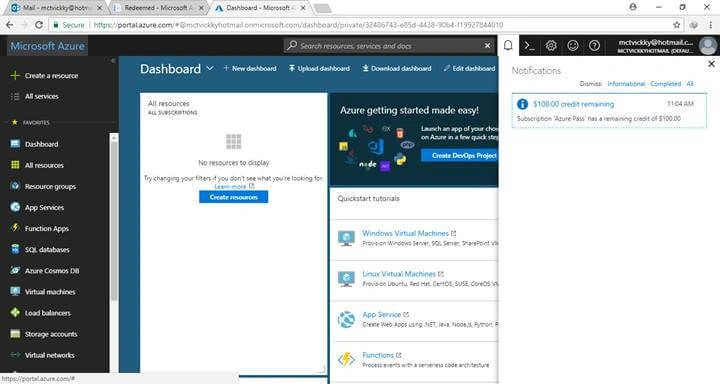Click Download dashboard

pyautogui.click(x=397, y=68)
